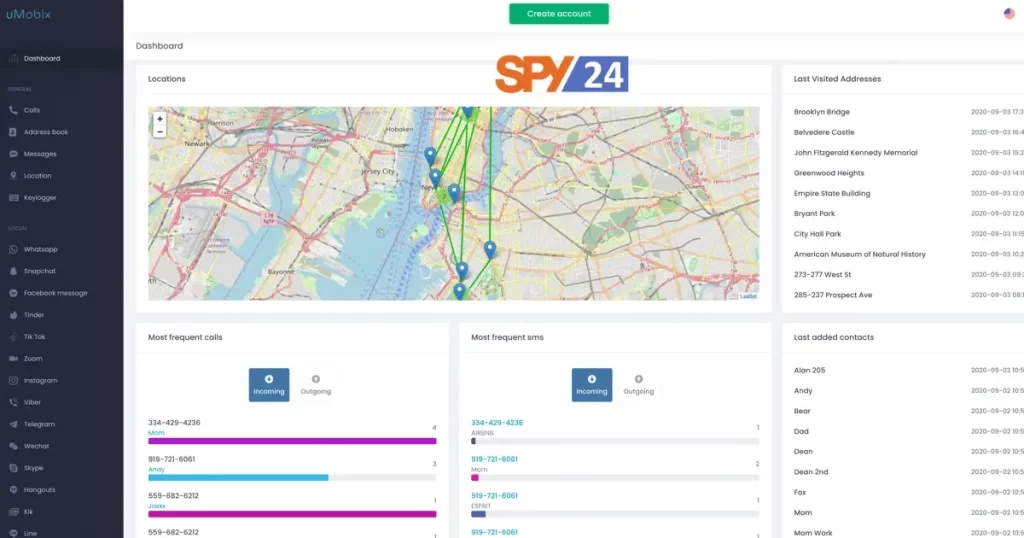The width and height of the screenshot is (1024, 538).
Task: Click Bryant Park address entry
Action: click(814, 214)
